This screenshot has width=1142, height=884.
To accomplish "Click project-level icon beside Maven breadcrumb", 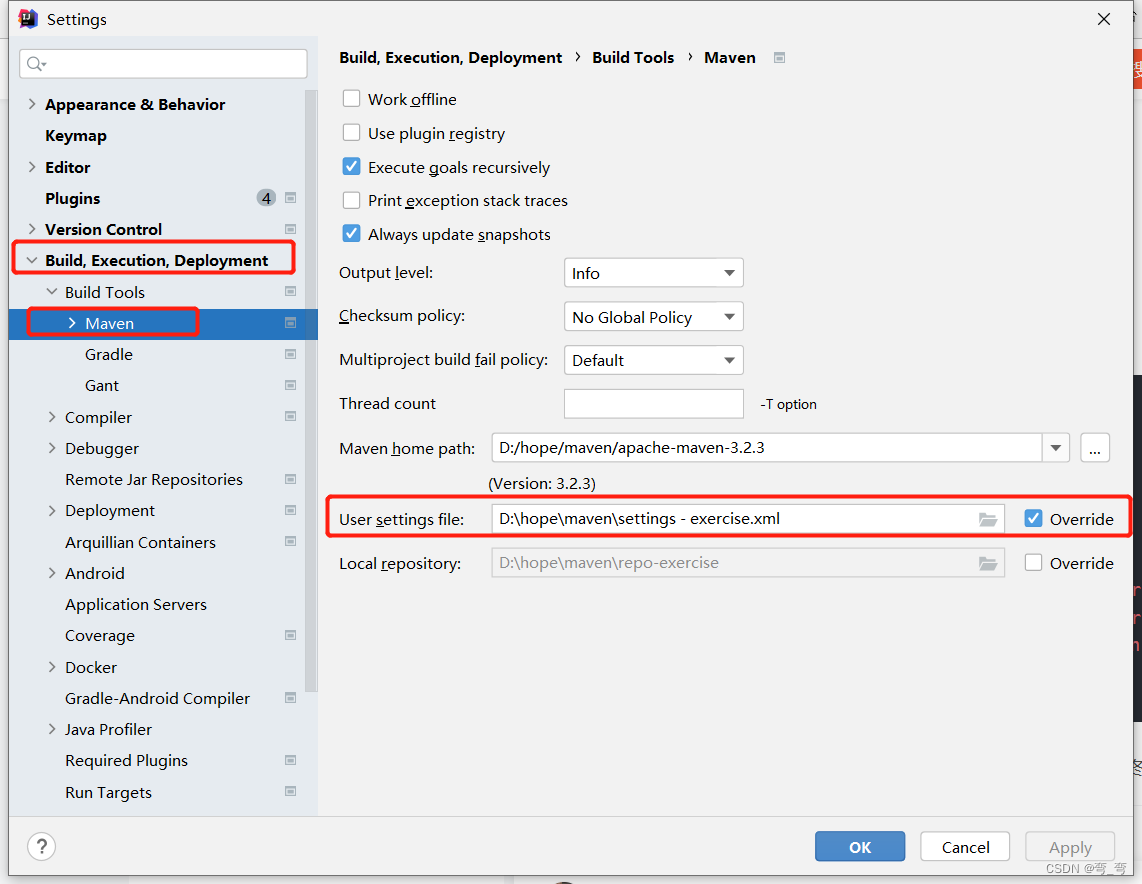I will coord(779,58).
